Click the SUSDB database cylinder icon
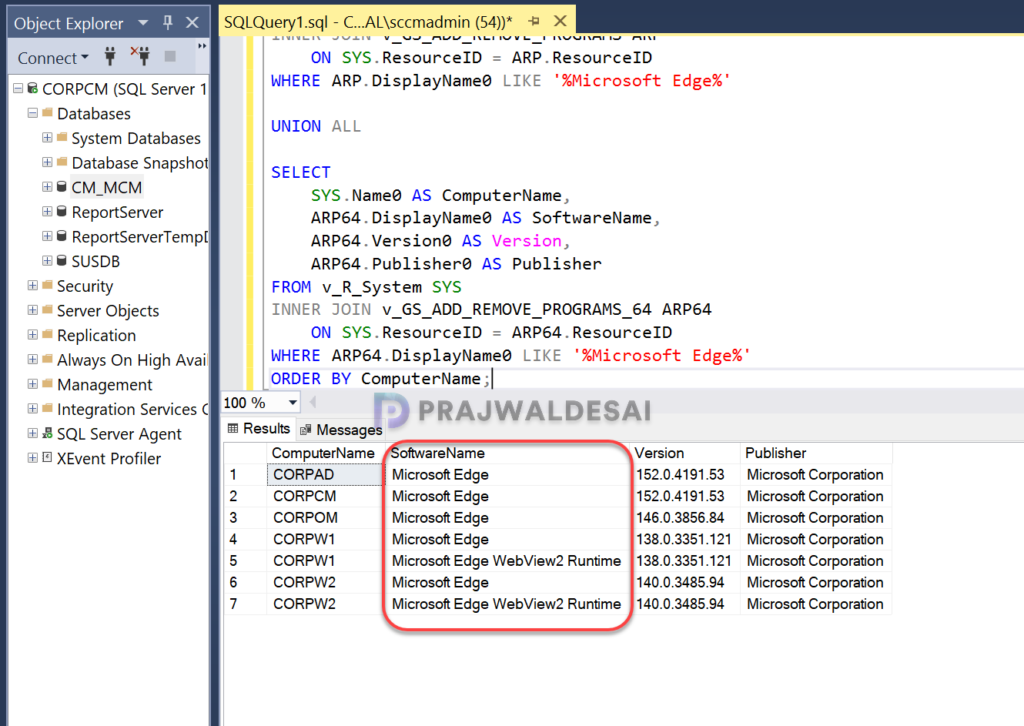Screen dimensions: 1024x726 [x=61, y=260]
